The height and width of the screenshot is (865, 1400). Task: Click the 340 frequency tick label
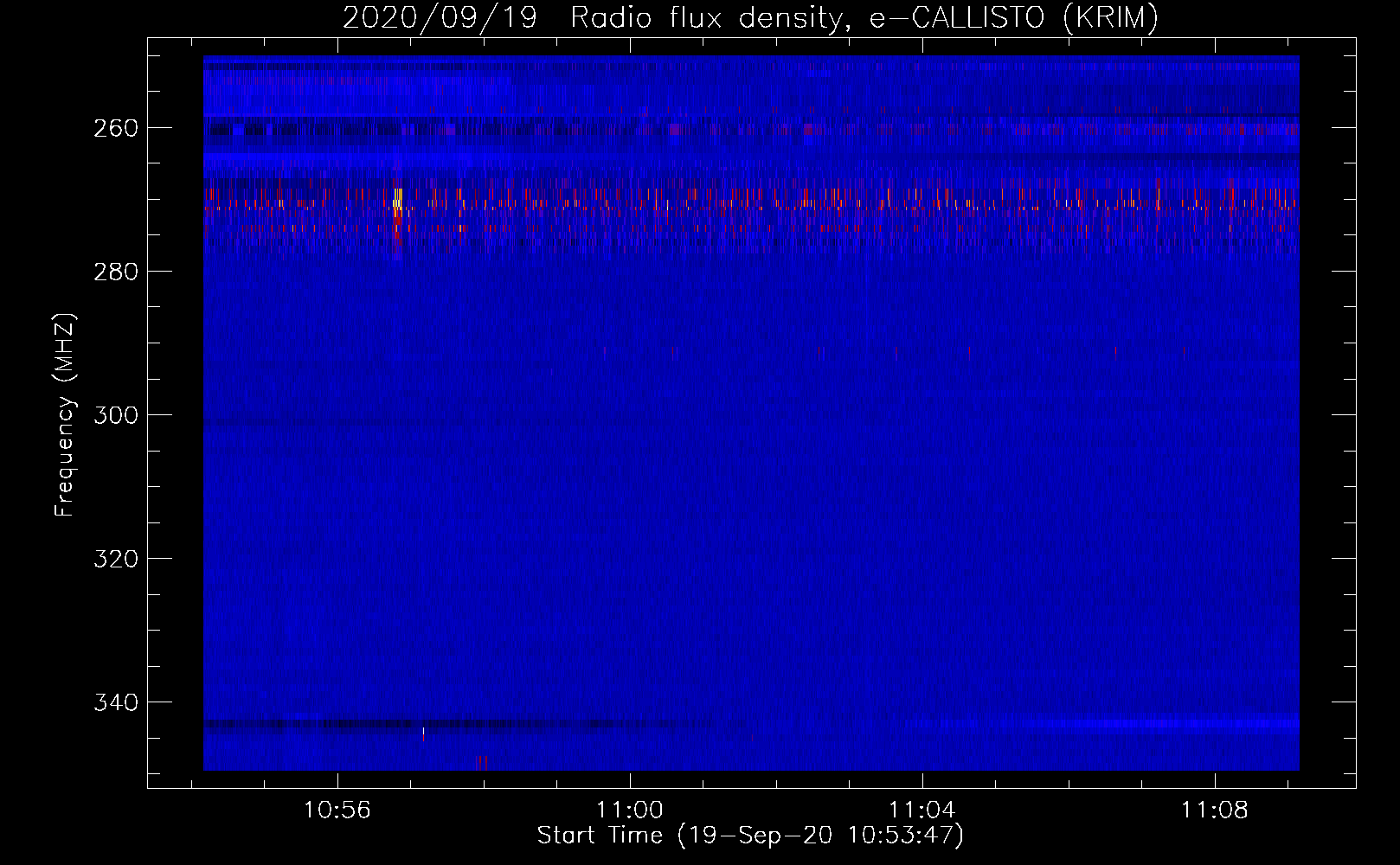pyautogui.click(x=116, y=702)
